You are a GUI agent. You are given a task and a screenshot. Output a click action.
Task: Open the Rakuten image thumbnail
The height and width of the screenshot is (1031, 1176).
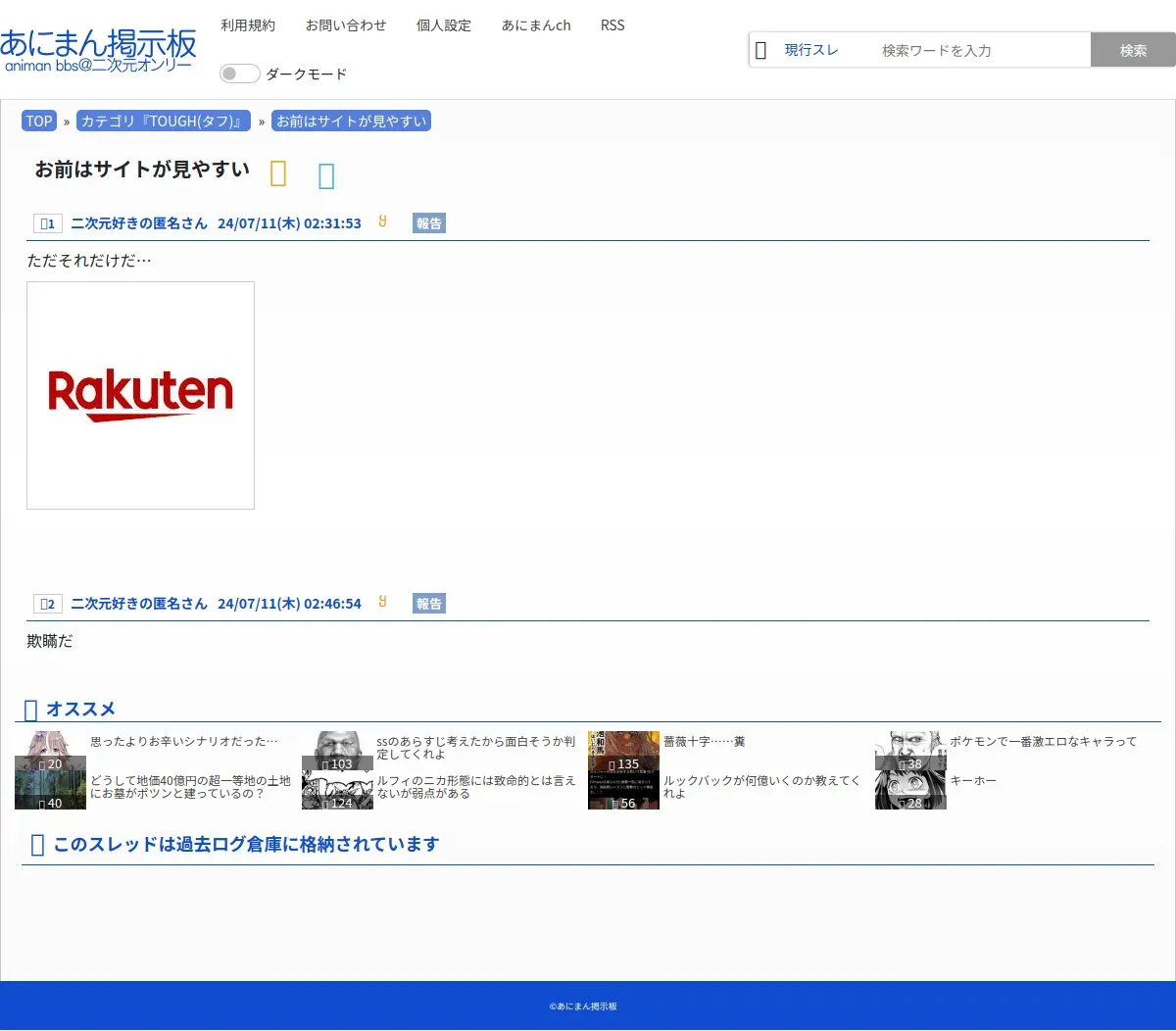click(140, 395)
